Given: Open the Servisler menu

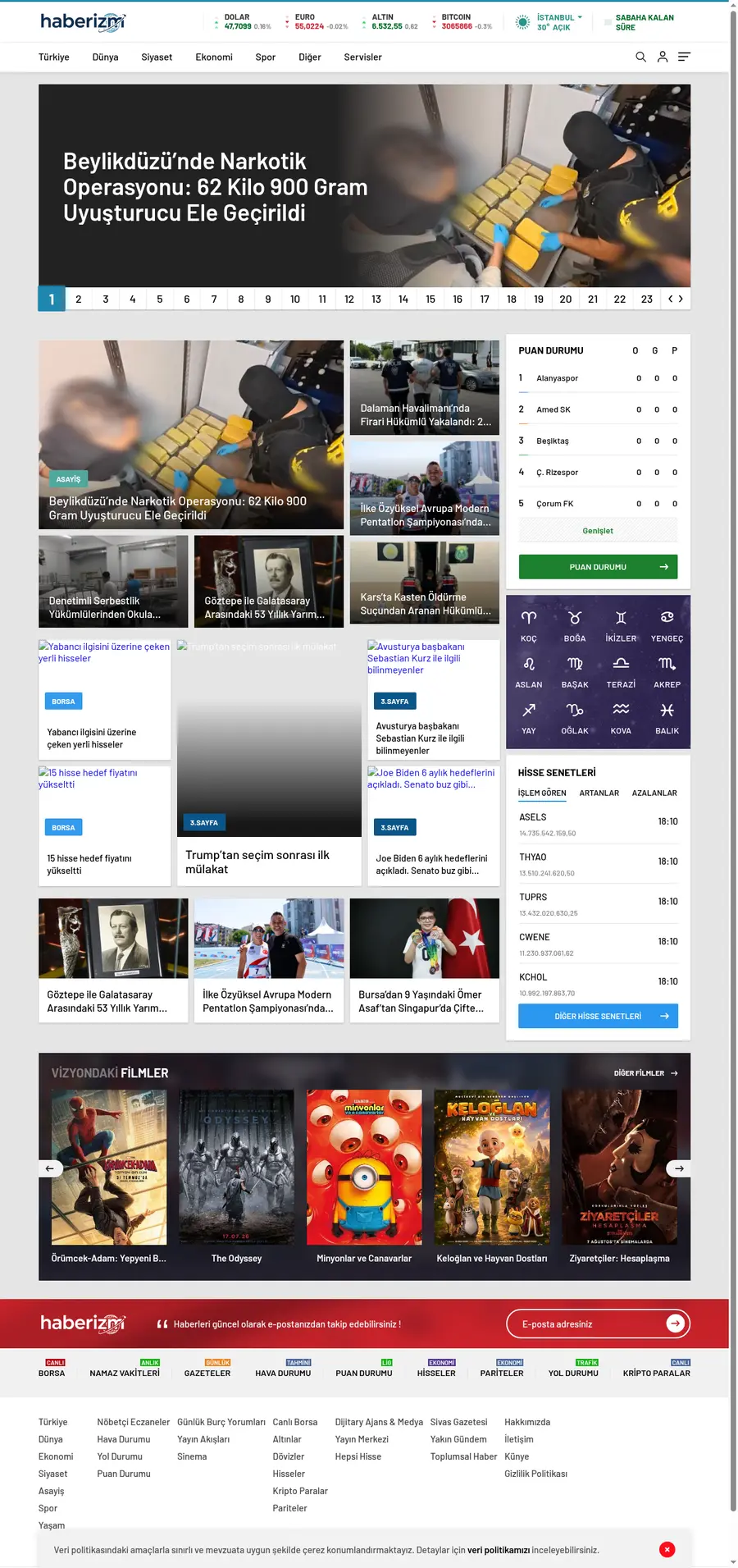Looking at the screenshot, I should [x=362, y=57].
